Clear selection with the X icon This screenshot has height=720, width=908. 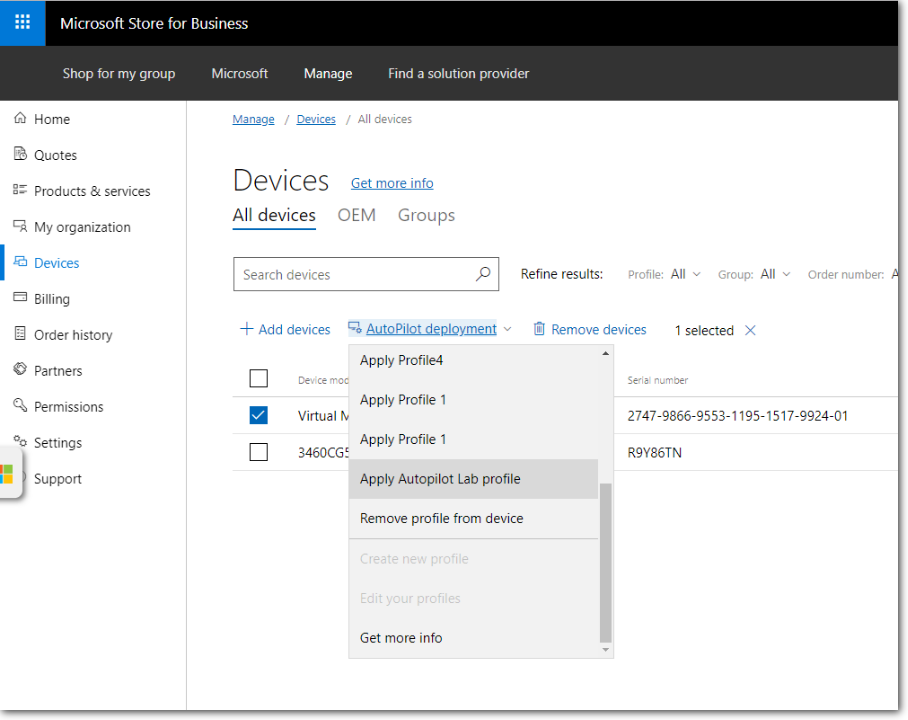coord(750,330)
